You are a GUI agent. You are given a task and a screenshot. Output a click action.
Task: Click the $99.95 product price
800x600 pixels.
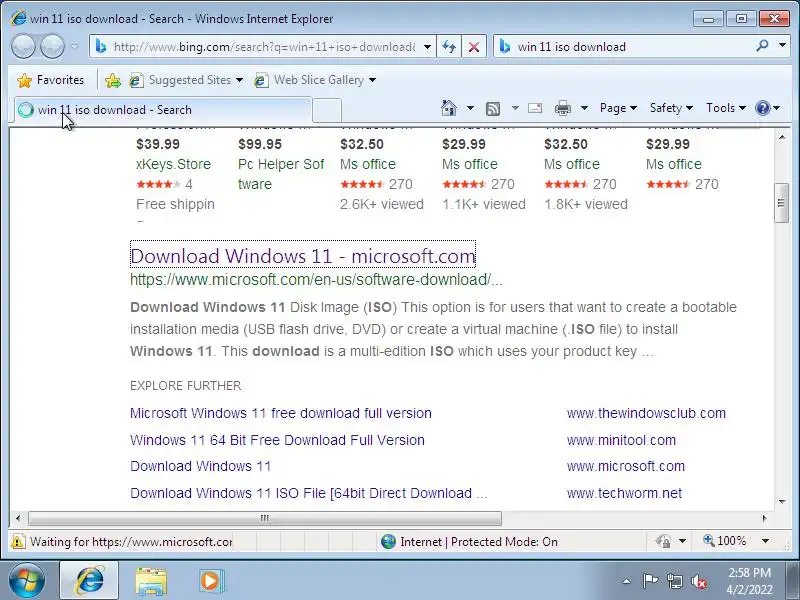pyautogui.click(x=260, y=144)
